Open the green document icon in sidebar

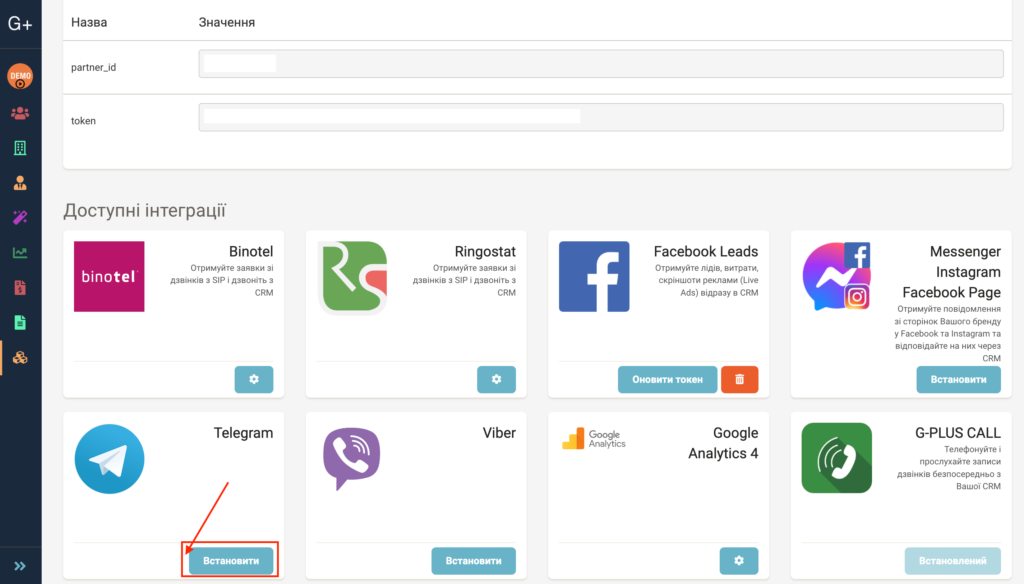coord(20,322)
